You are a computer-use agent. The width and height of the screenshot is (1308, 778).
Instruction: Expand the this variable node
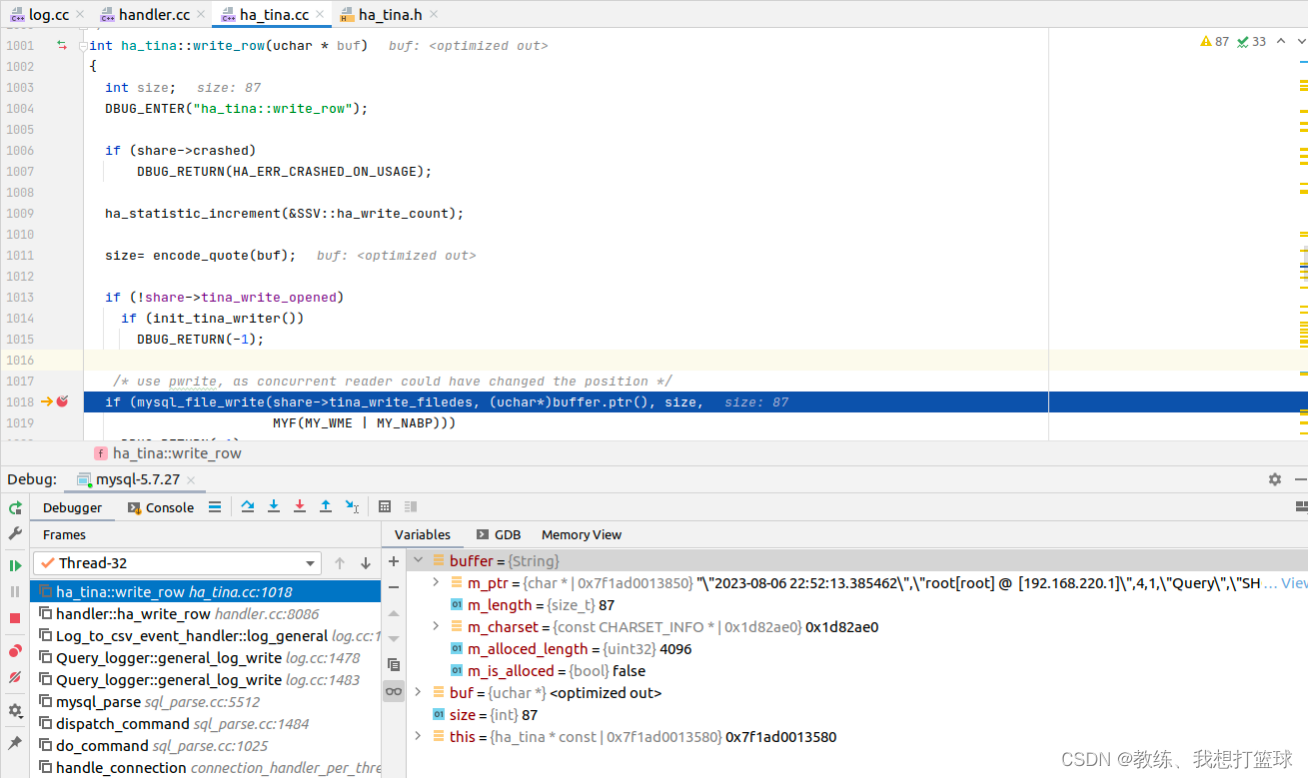click(x=418, y=736)
